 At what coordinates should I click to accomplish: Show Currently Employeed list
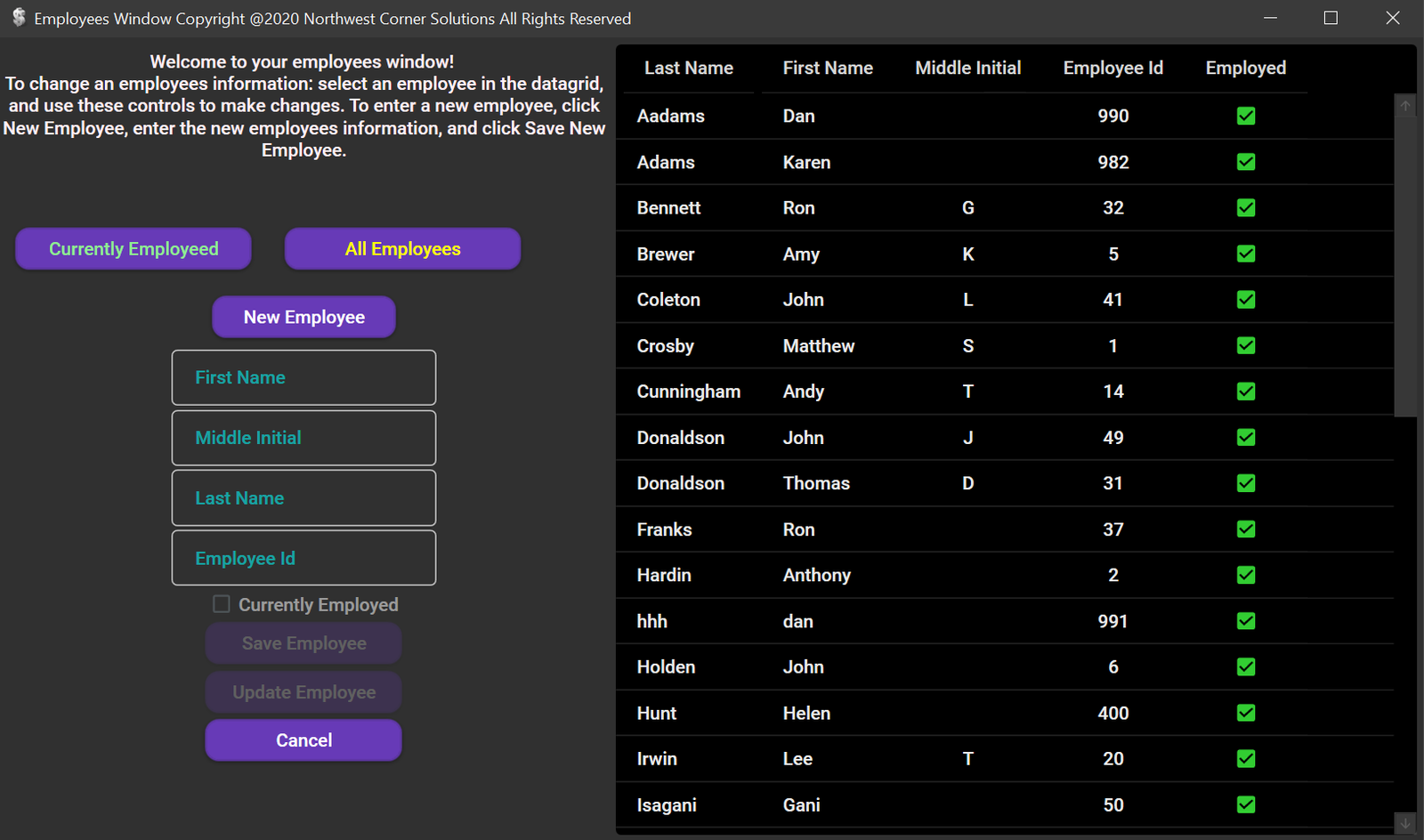pos(133,249)
